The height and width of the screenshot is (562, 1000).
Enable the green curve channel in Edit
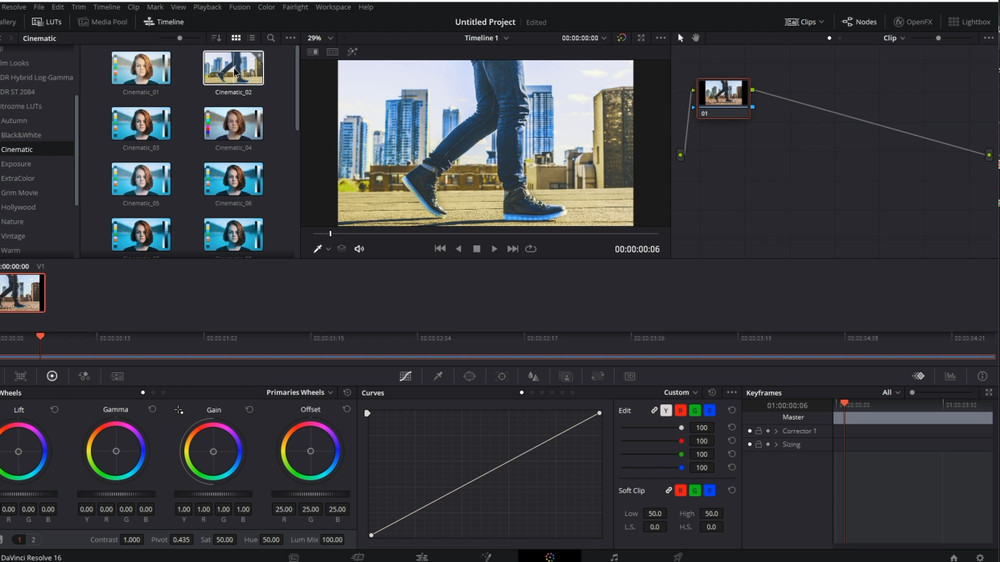[x=695, y=410]
